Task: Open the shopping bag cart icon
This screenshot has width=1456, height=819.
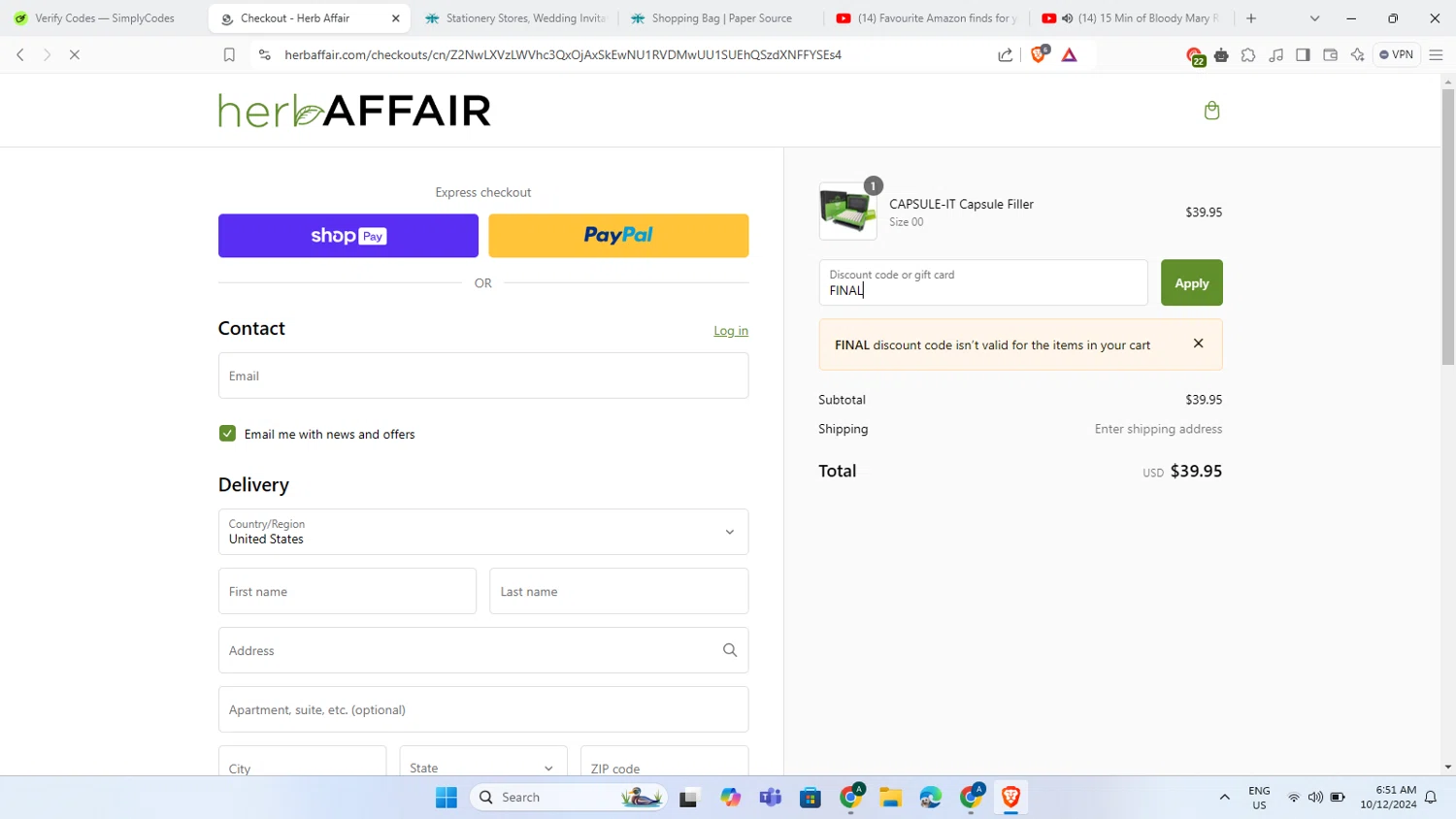Action: click(1211, 111)
